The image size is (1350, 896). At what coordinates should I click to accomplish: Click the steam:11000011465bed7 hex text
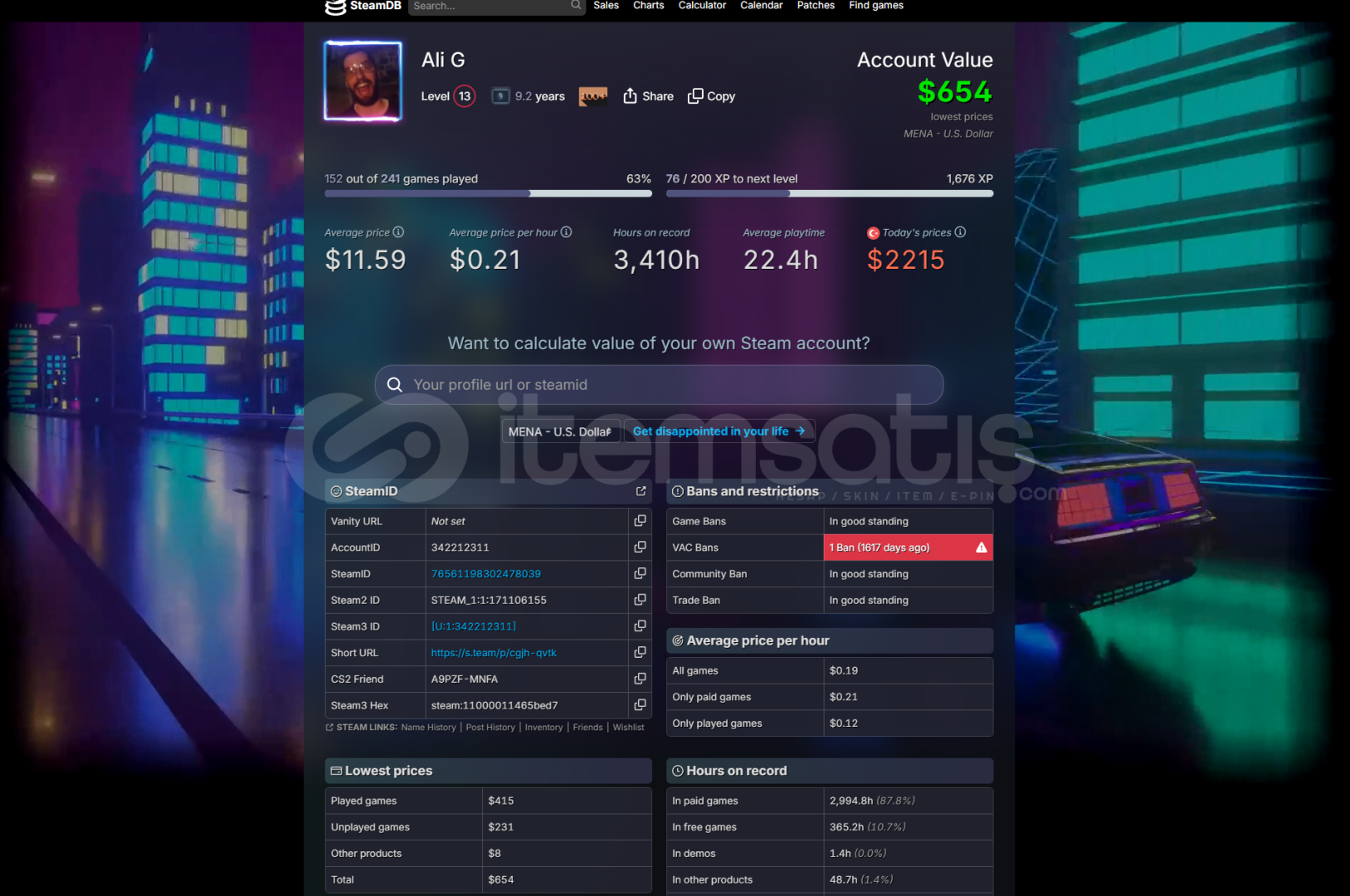[x=495, y=705]
